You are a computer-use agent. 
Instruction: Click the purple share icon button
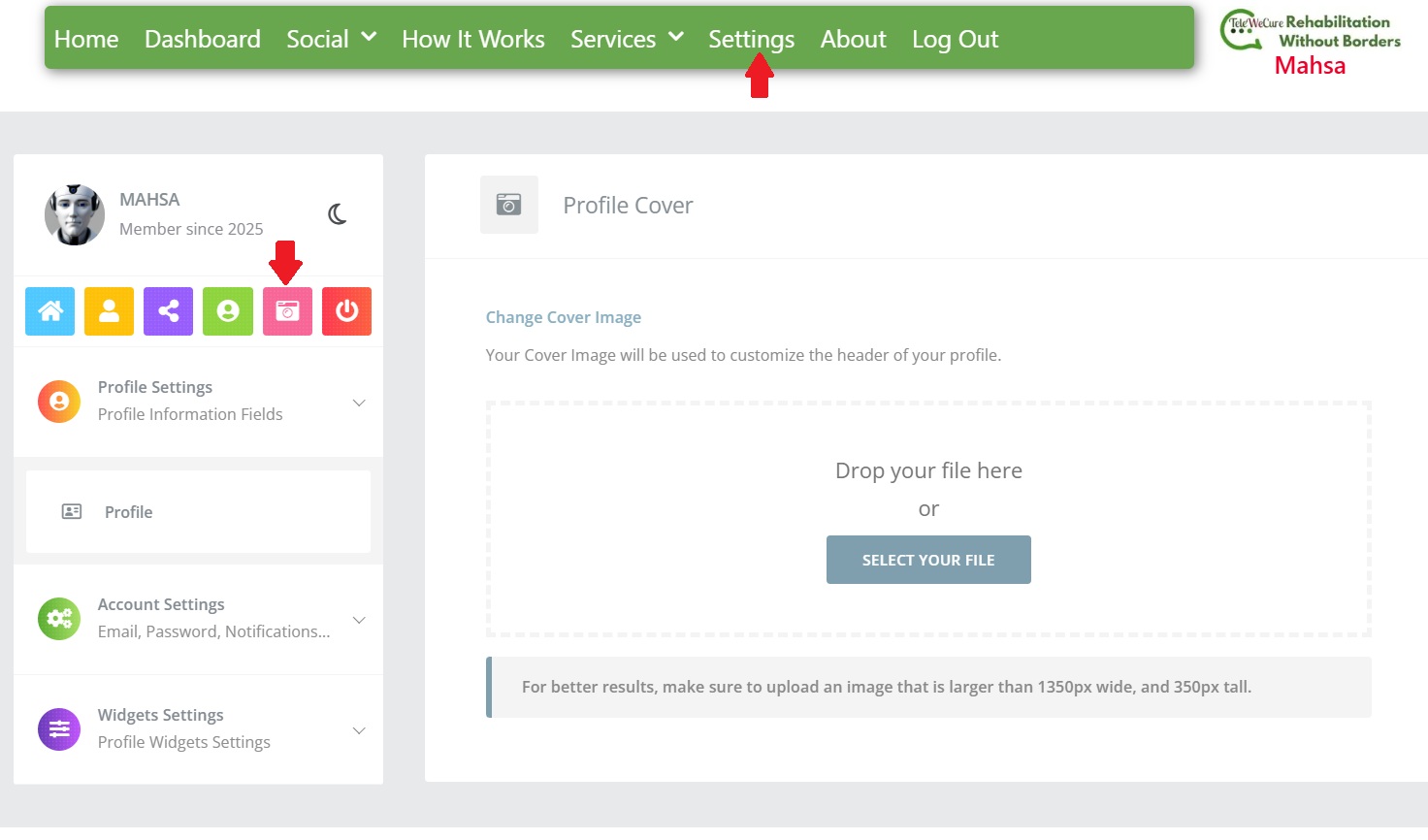(x=168, y=311)
